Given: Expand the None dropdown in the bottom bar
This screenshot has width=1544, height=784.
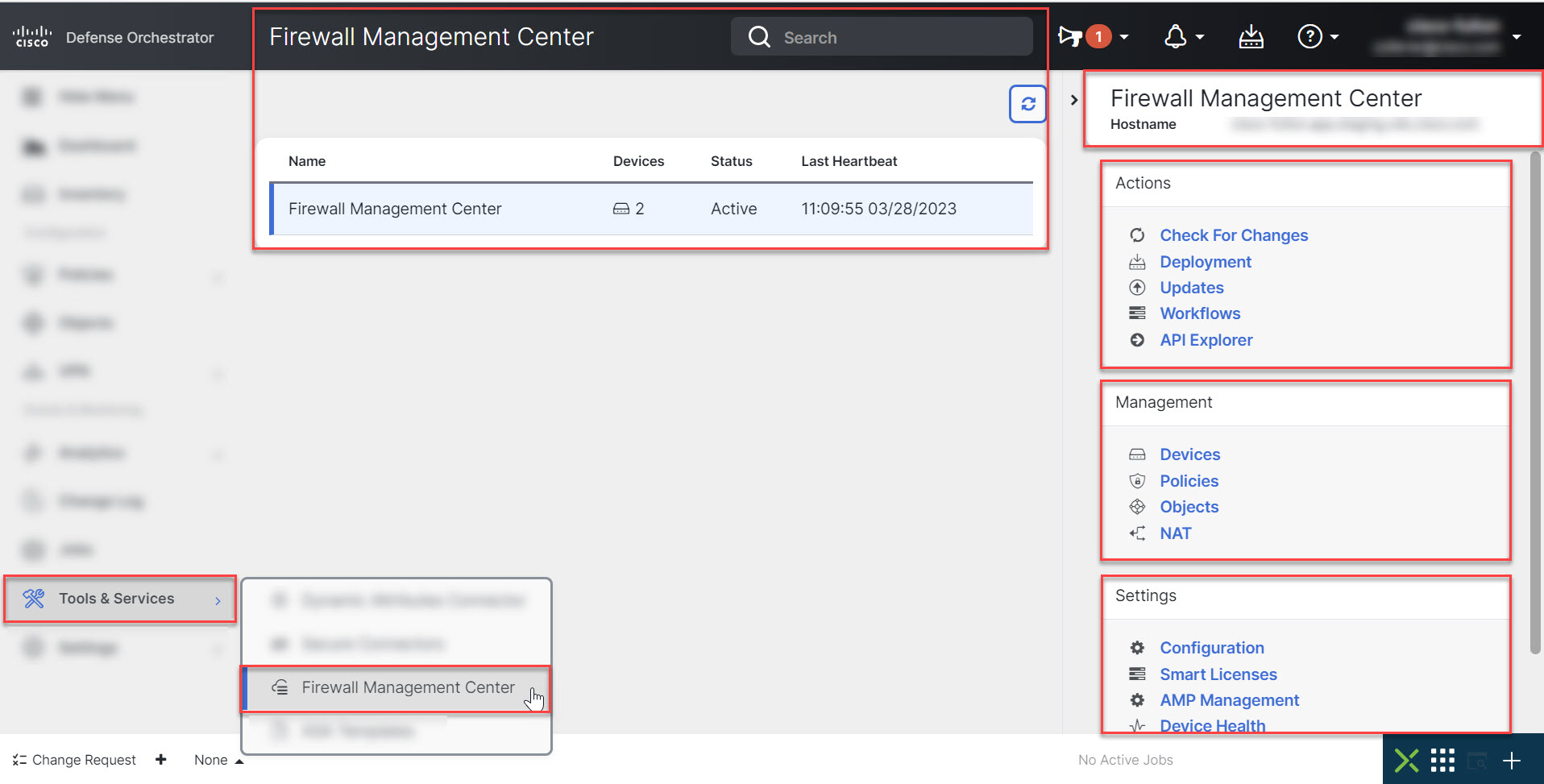Looking at the screenshot, I should pyautogui.click(x=218, y=760).
